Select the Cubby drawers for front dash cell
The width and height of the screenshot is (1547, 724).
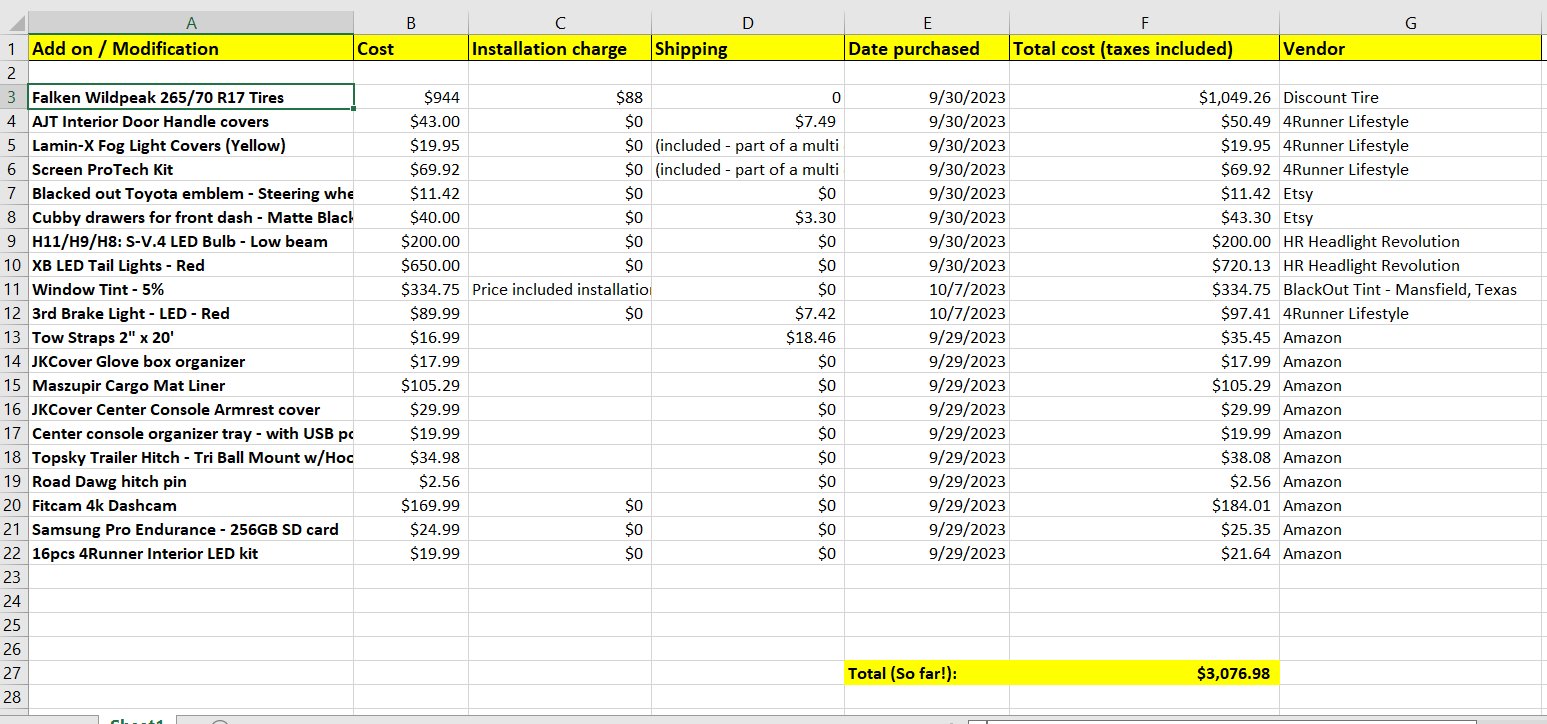click(191, 217)
